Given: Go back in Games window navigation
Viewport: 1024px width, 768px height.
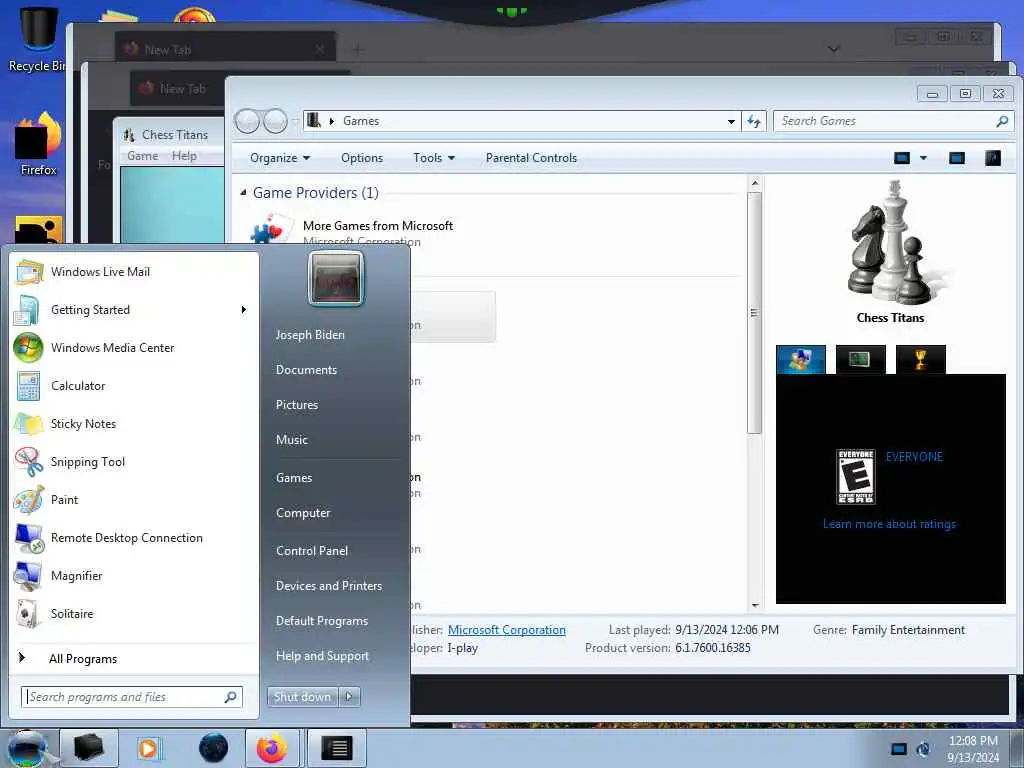Looking at the screenshot, I should 248,121.
